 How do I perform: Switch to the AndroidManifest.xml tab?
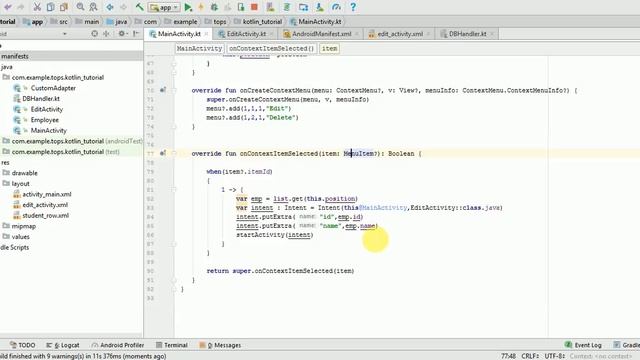click(x=322, y=34)
